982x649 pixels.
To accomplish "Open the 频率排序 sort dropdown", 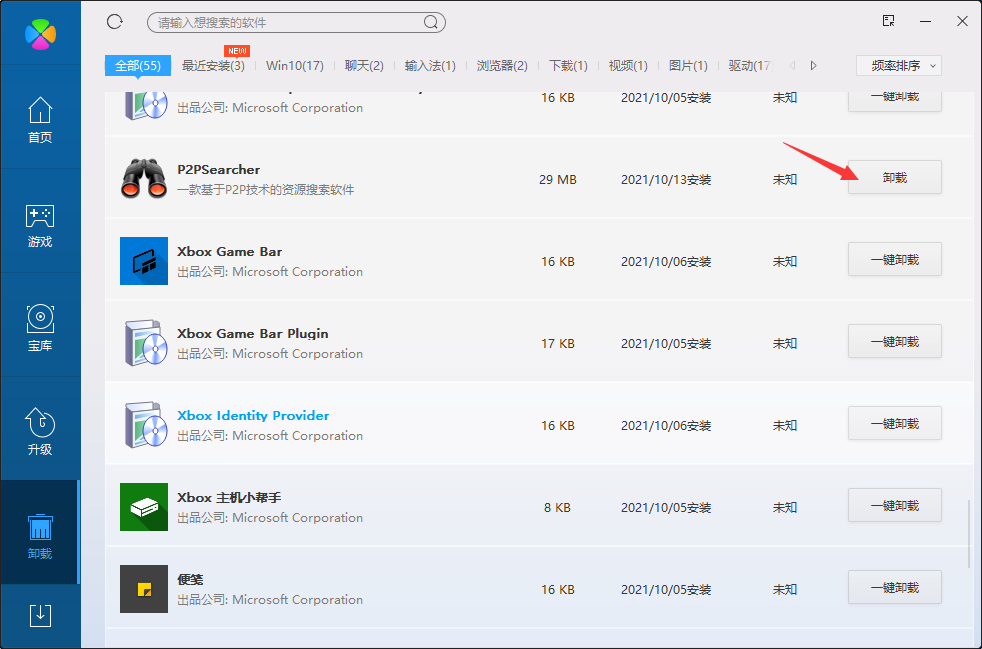I will 898,66.
